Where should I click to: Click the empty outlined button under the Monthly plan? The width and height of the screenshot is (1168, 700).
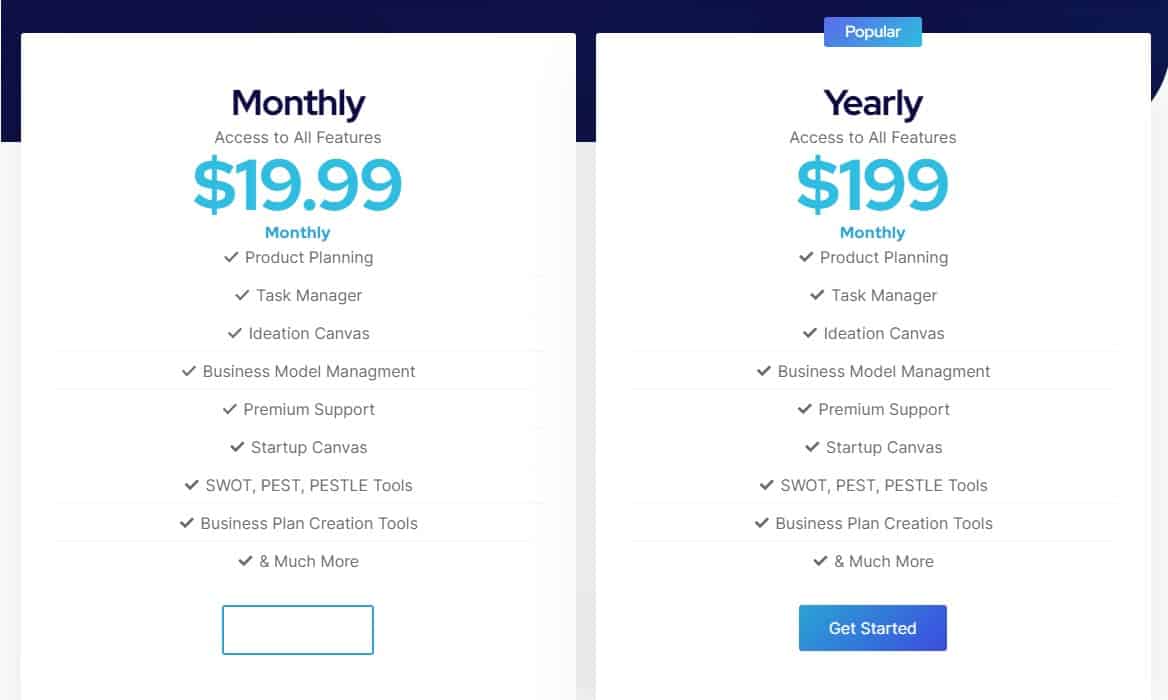point(297,629)
